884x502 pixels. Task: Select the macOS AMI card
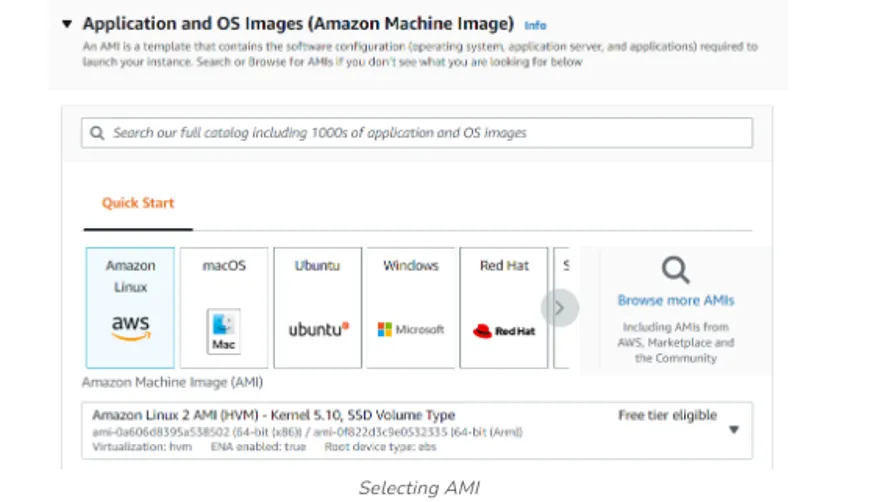click(x=224, y=308)
